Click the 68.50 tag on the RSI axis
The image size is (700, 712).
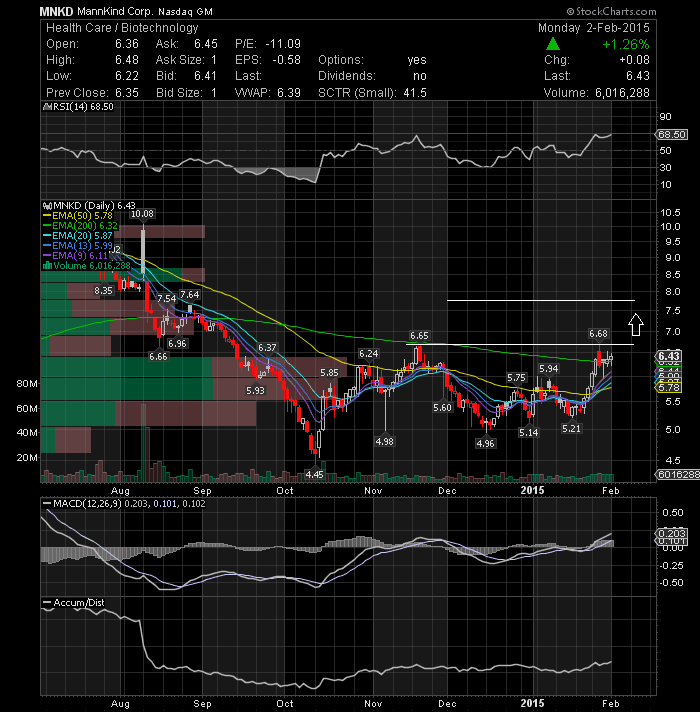pyautogui.click(x=671, y=134)
